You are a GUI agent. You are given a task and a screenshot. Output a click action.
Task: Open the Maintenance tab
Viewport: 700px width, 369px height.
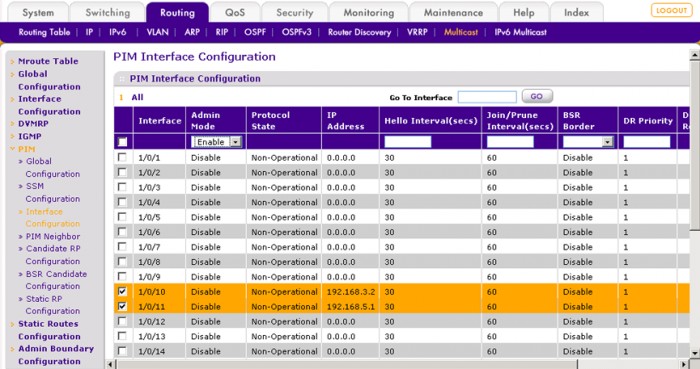click(453, 12)
